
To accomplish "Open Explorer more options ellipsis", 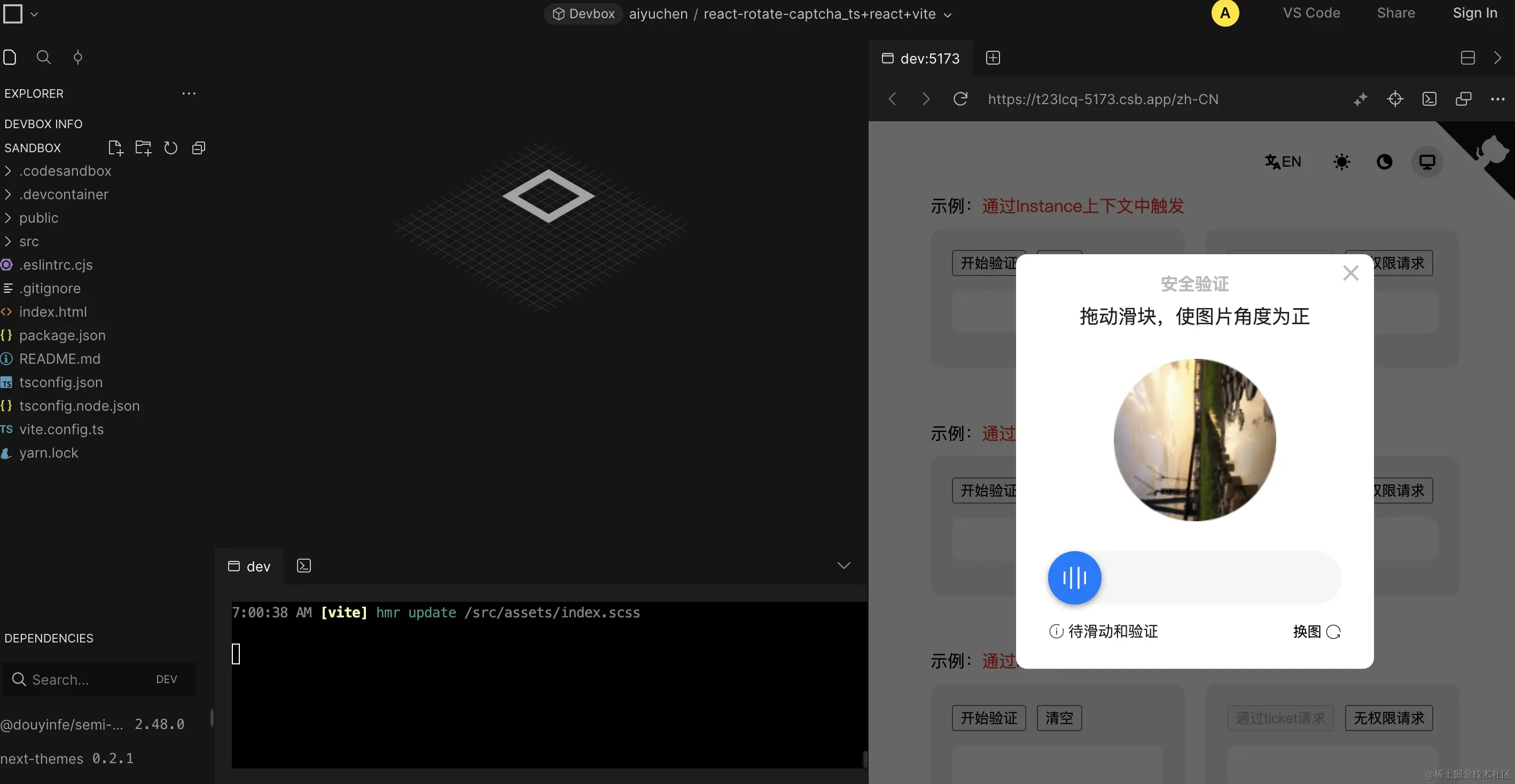I will click(x=189, y=93).
